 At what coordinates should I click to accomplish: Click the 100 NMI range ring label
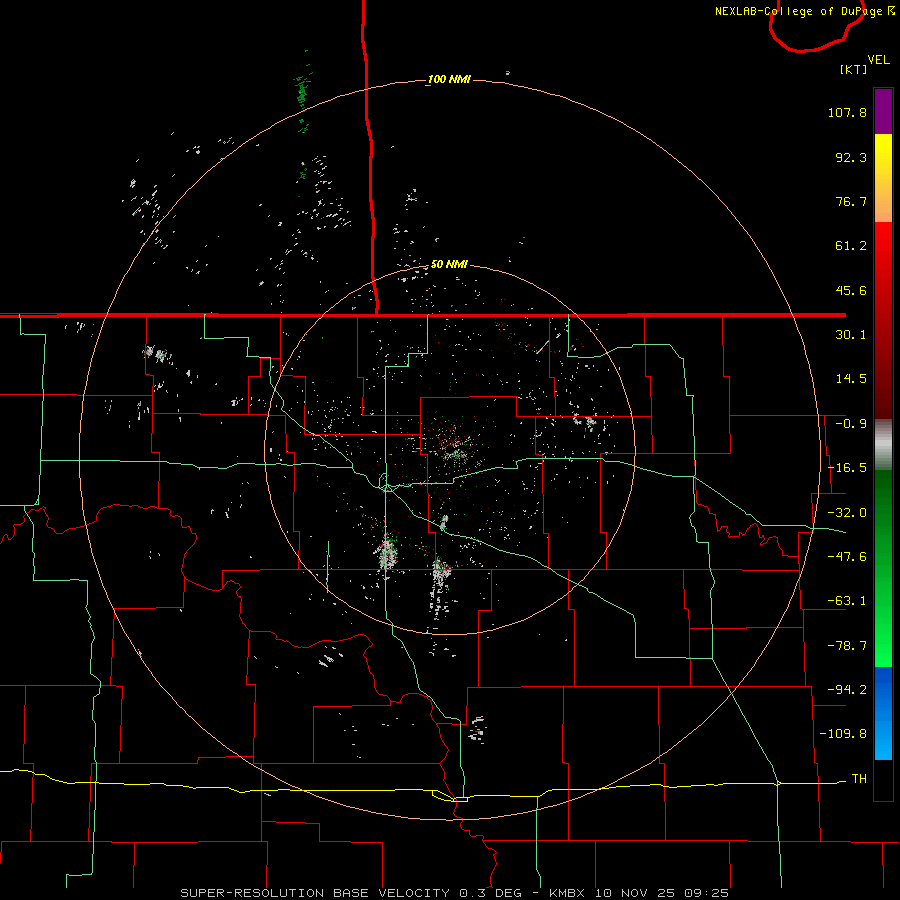(x=449, y=79)
